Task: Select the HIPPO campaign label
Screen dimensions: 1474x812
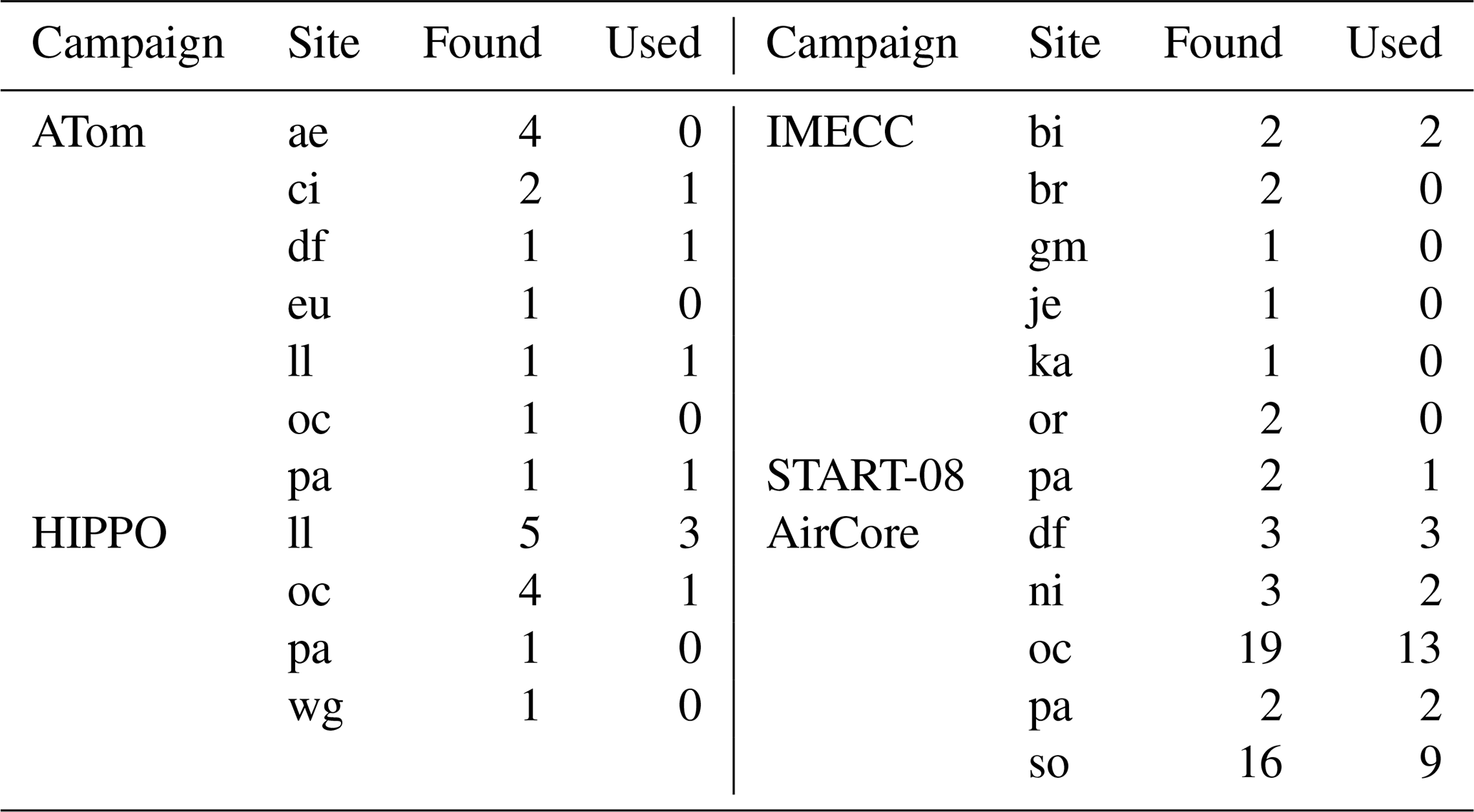Action: [x=99, y=533]
